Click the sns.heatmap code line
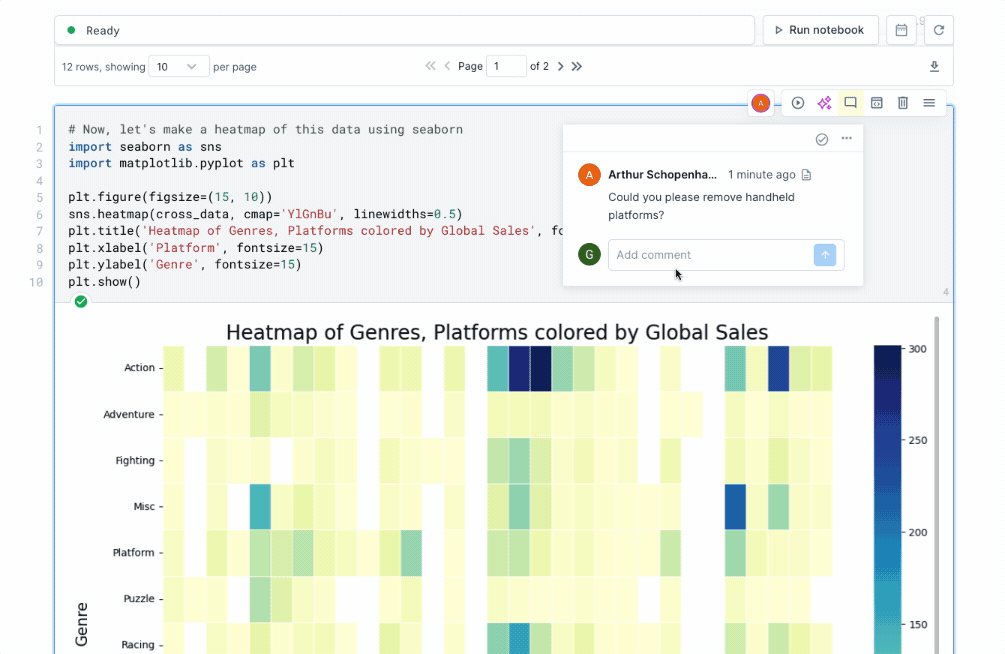The width and height of the screenshot is (1005, 654). [265, 214]
